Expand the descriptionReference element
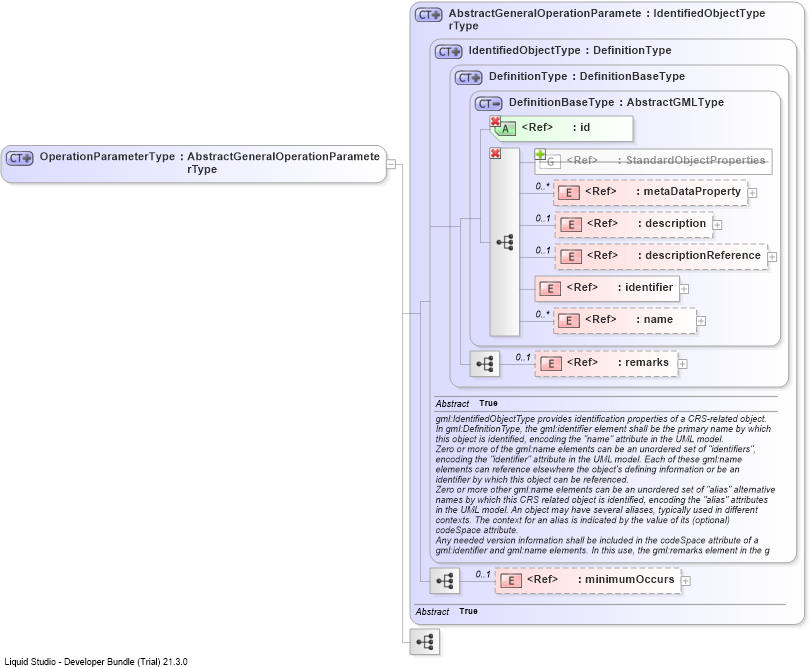809x667 pixels. tap(772, 257)
